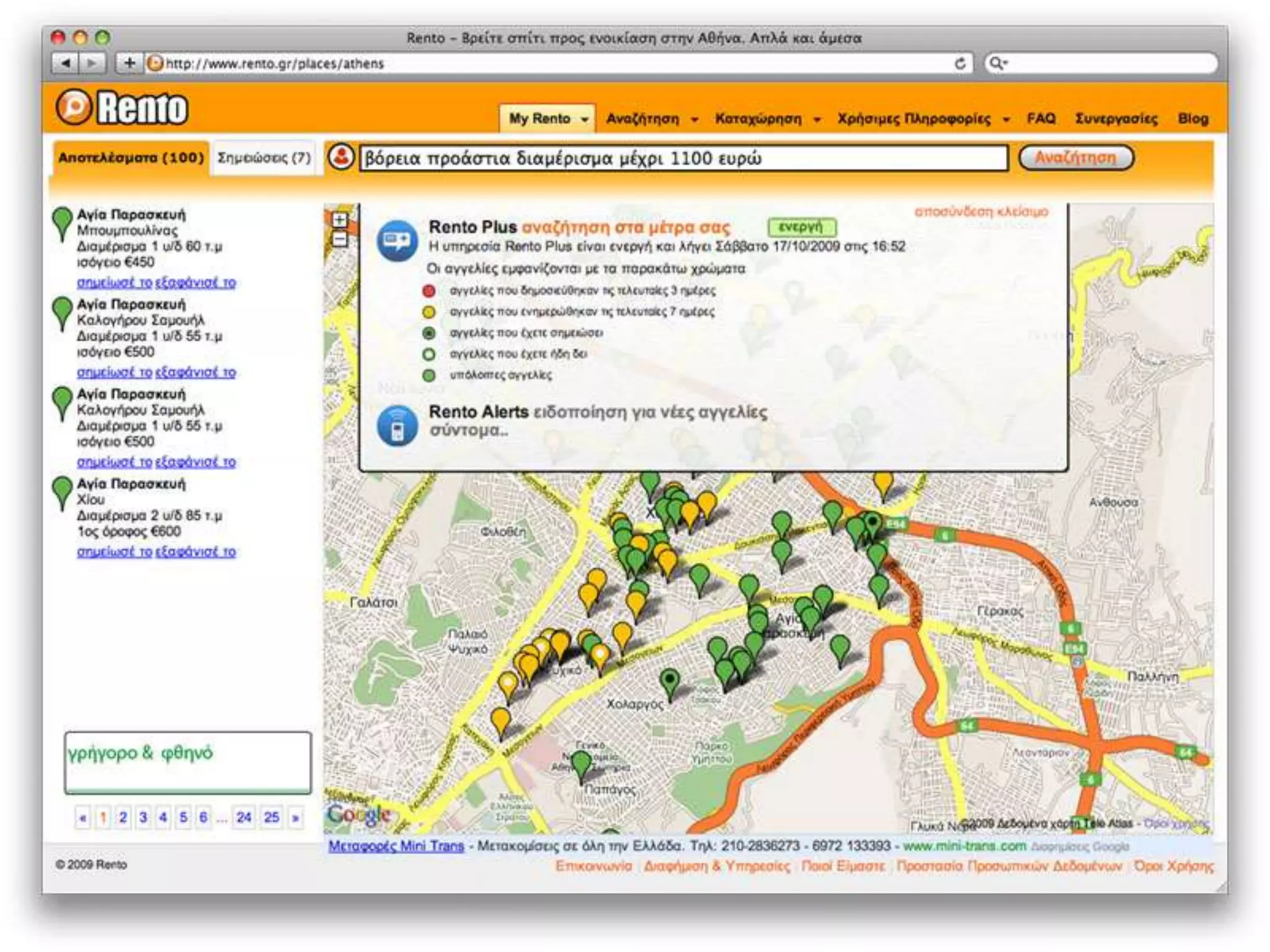The image size is (1270, 952).
Task: Click the map zoom out minus button
Action: coord(339,239)
